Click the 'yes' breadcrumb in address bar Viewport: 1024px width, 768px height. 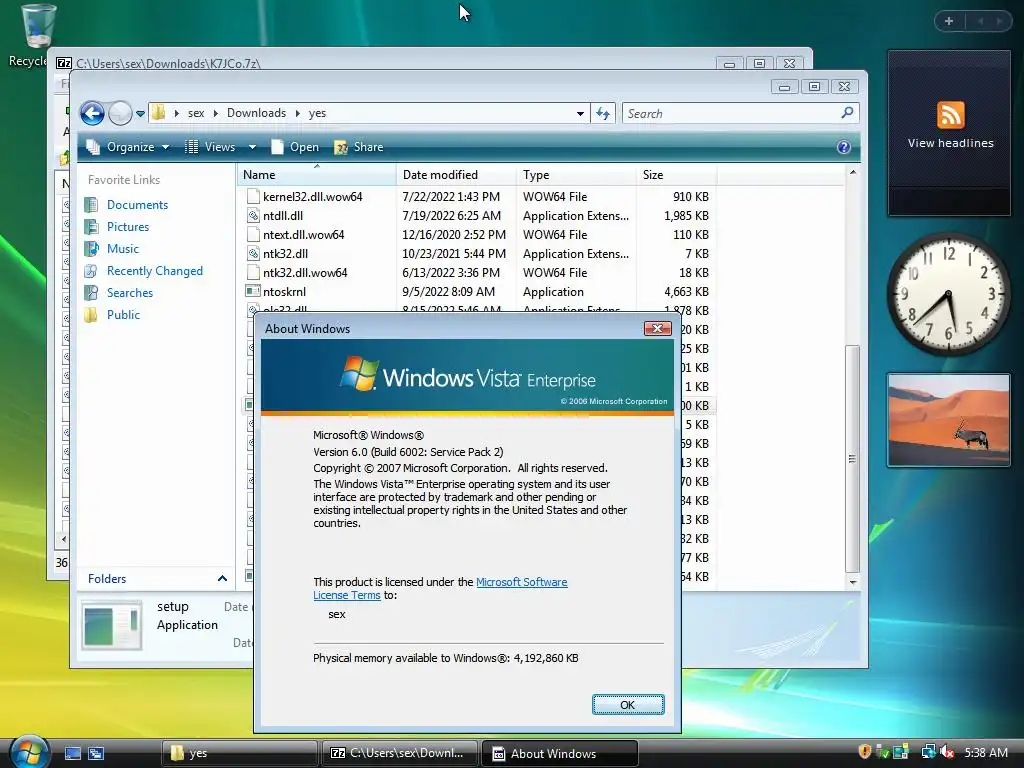[x=317, y=113]
